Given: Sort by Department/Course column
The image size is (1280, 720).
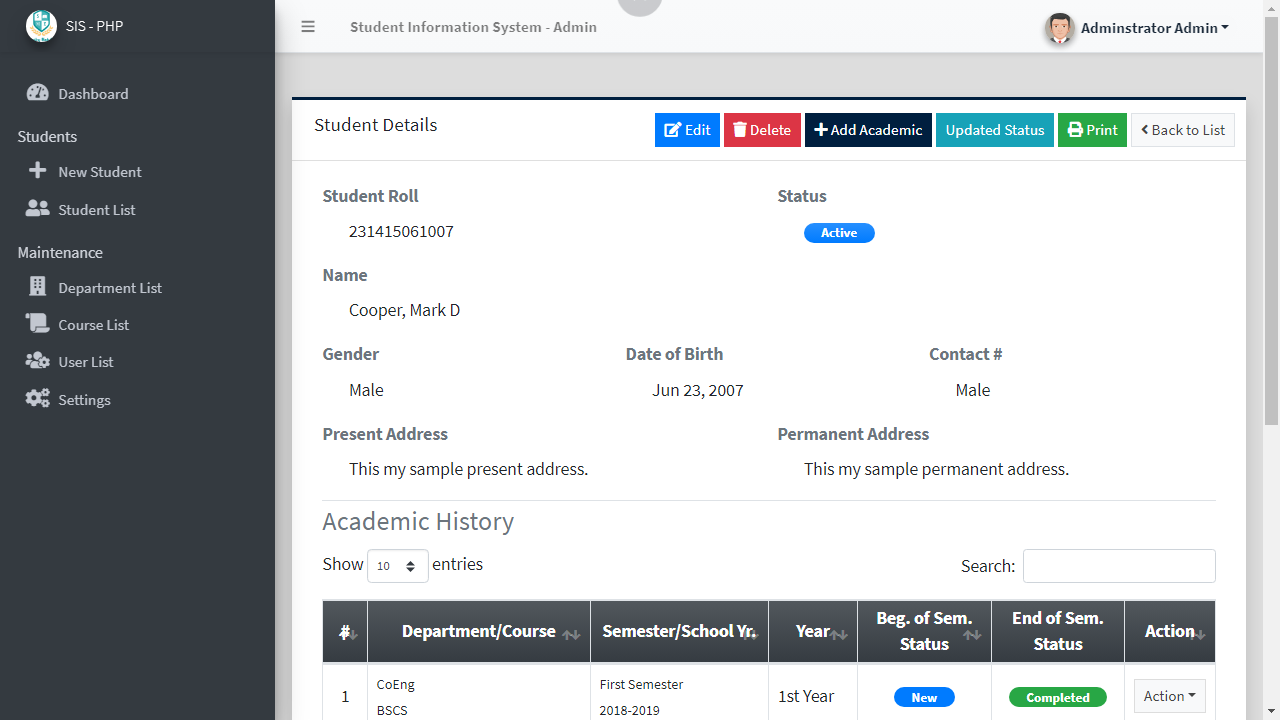Looking at the screenshot, I should click(x=479, y=631).
